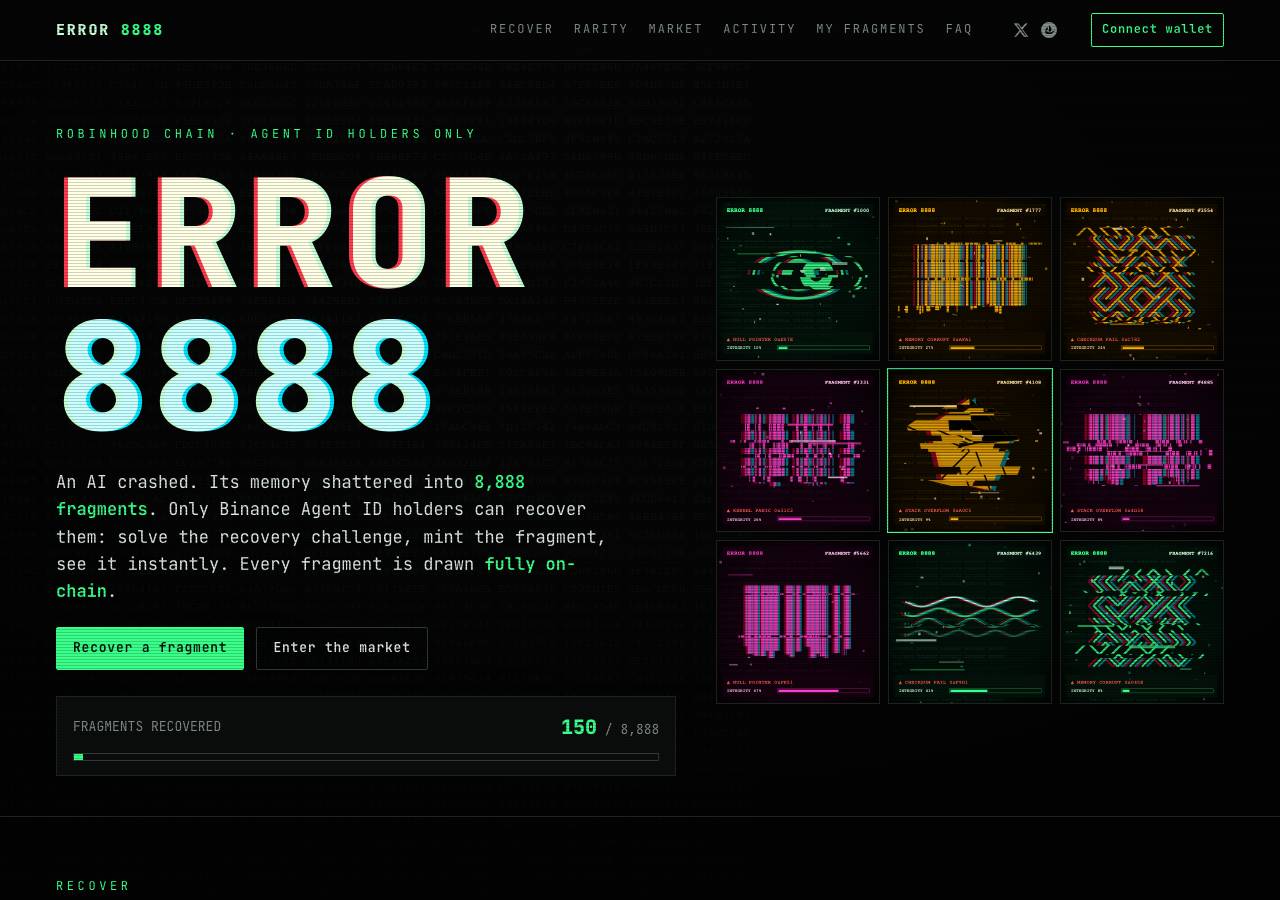The image size is (1280, 900).
Task: Open the Activity nav item
Action: 760,30
